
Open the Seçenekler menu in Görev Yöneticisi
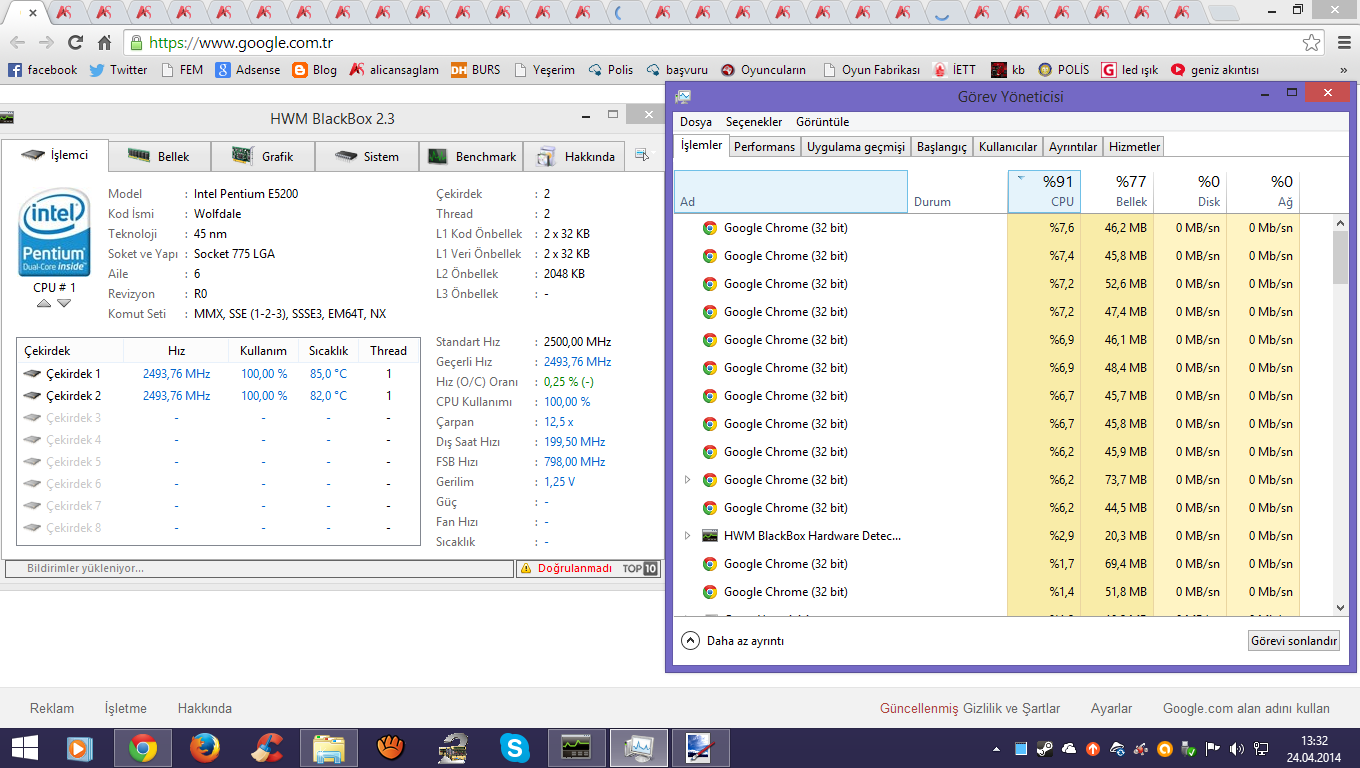(754, 122)
